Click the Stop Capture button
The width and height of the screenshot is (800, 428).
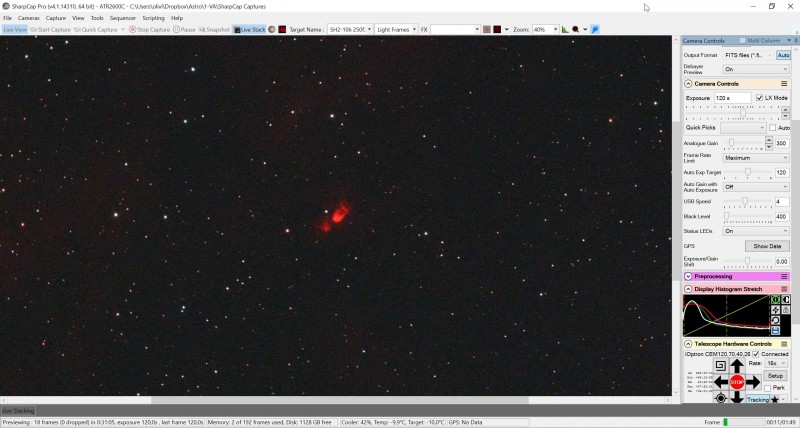click(x=149, y=30)
